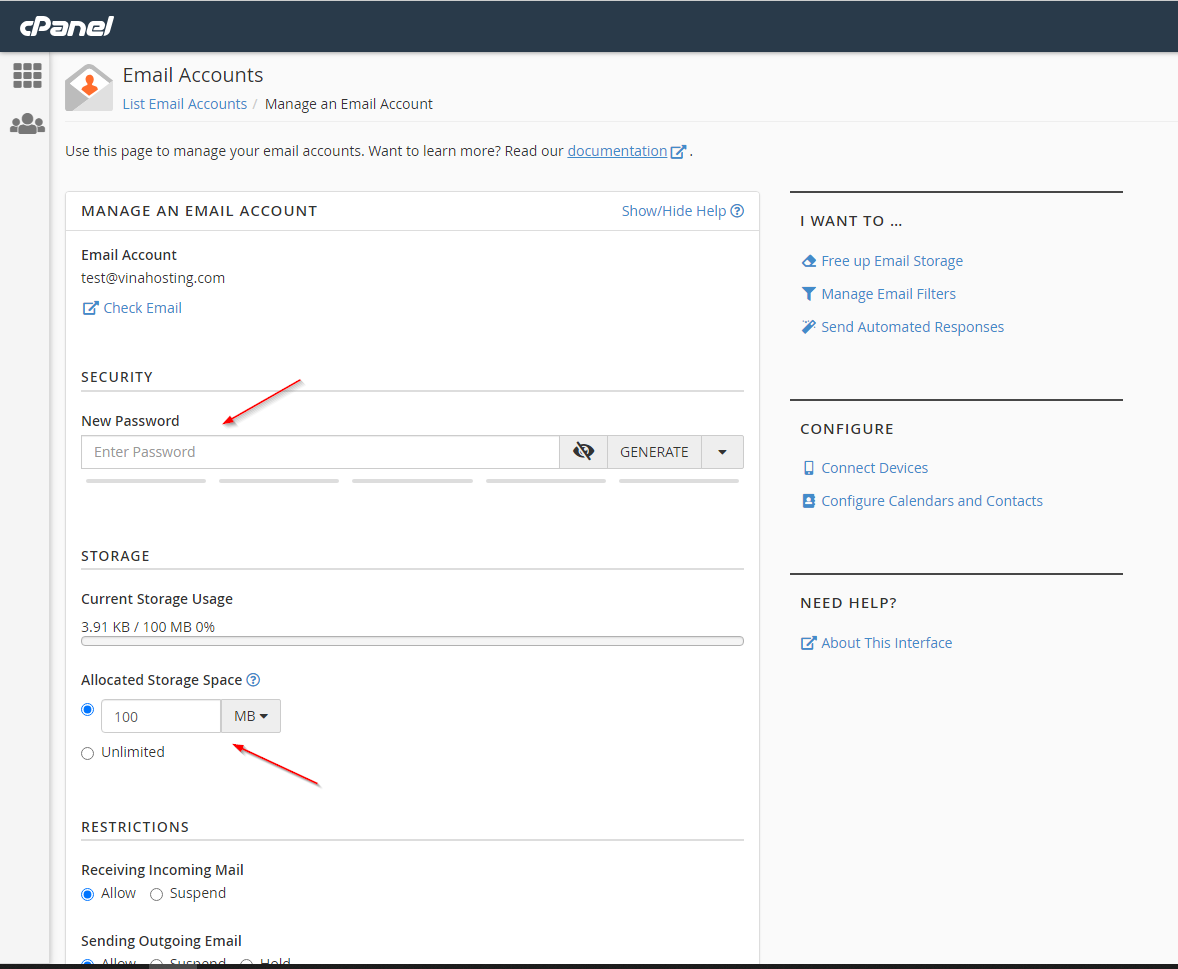The width and height of the screenshot is (1178, 969).
Task: Select the Unlimited storage radio button
Action: click(88, 753)
